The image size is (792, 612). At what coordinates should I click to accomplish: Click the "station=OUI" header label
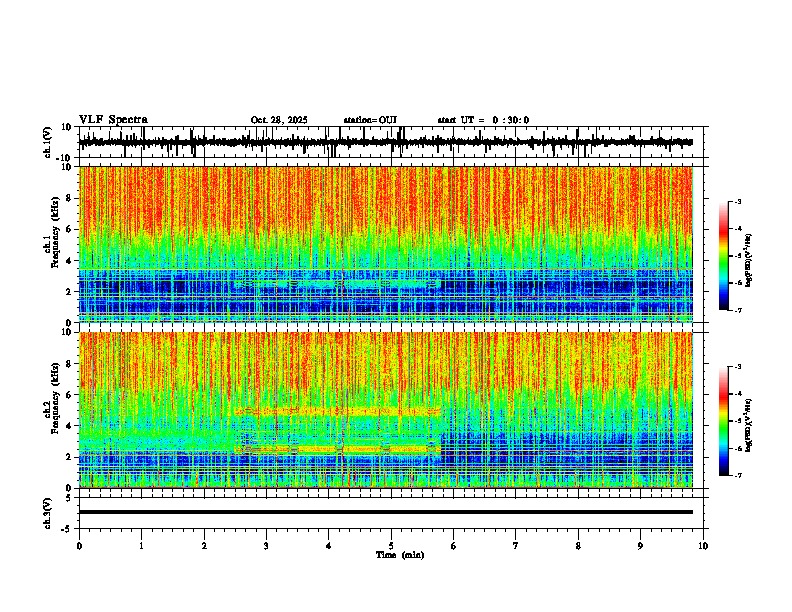click(370, 120)
